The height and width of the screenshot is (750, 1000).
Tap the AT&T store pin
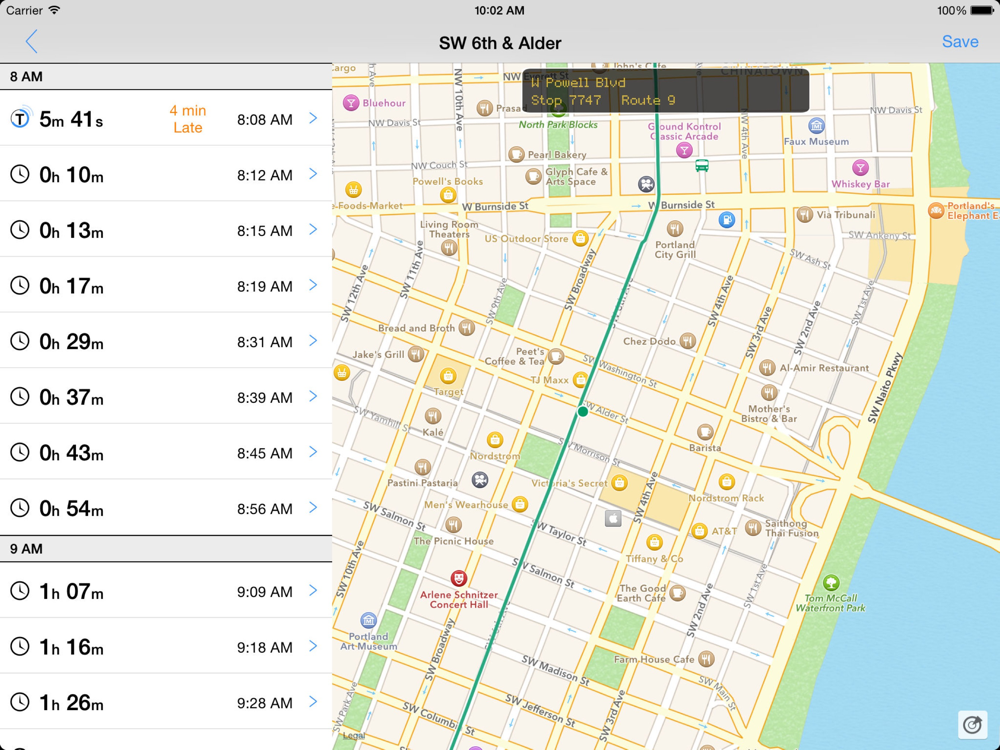(x=700, y=531)
